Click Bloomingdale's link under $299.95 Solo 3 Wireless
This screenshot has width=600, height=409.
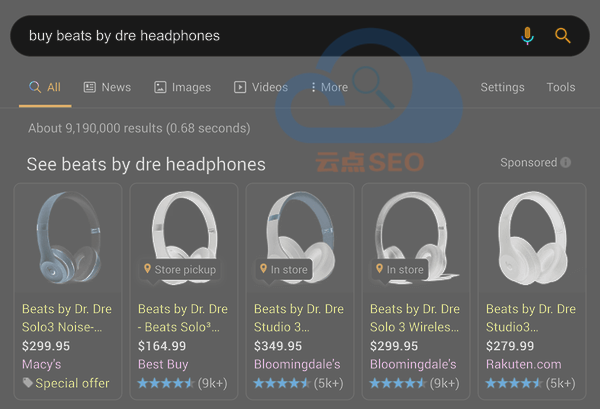click(x=413, y=364)
